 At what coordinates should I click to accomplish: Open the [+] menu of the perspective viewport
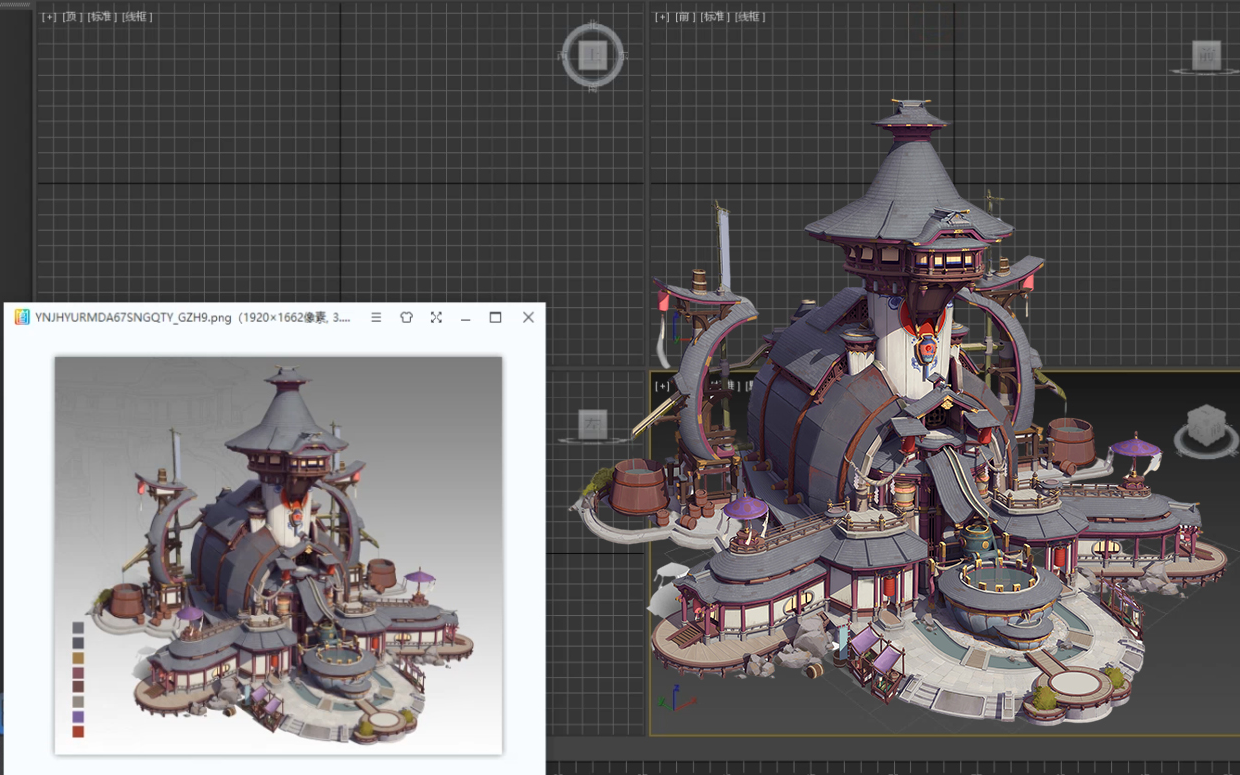tap(661, 386)
